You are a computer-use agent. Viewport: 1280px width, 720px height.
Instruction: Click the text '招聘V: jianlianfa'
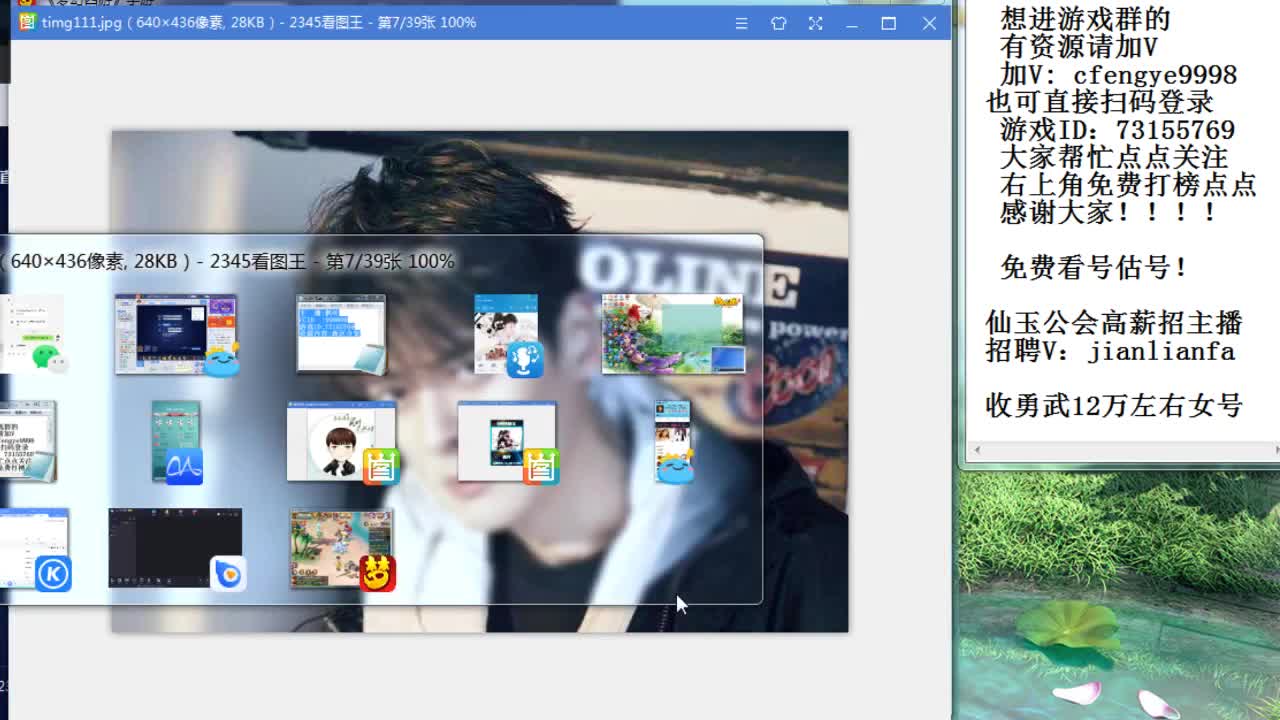pos(1110,351)
